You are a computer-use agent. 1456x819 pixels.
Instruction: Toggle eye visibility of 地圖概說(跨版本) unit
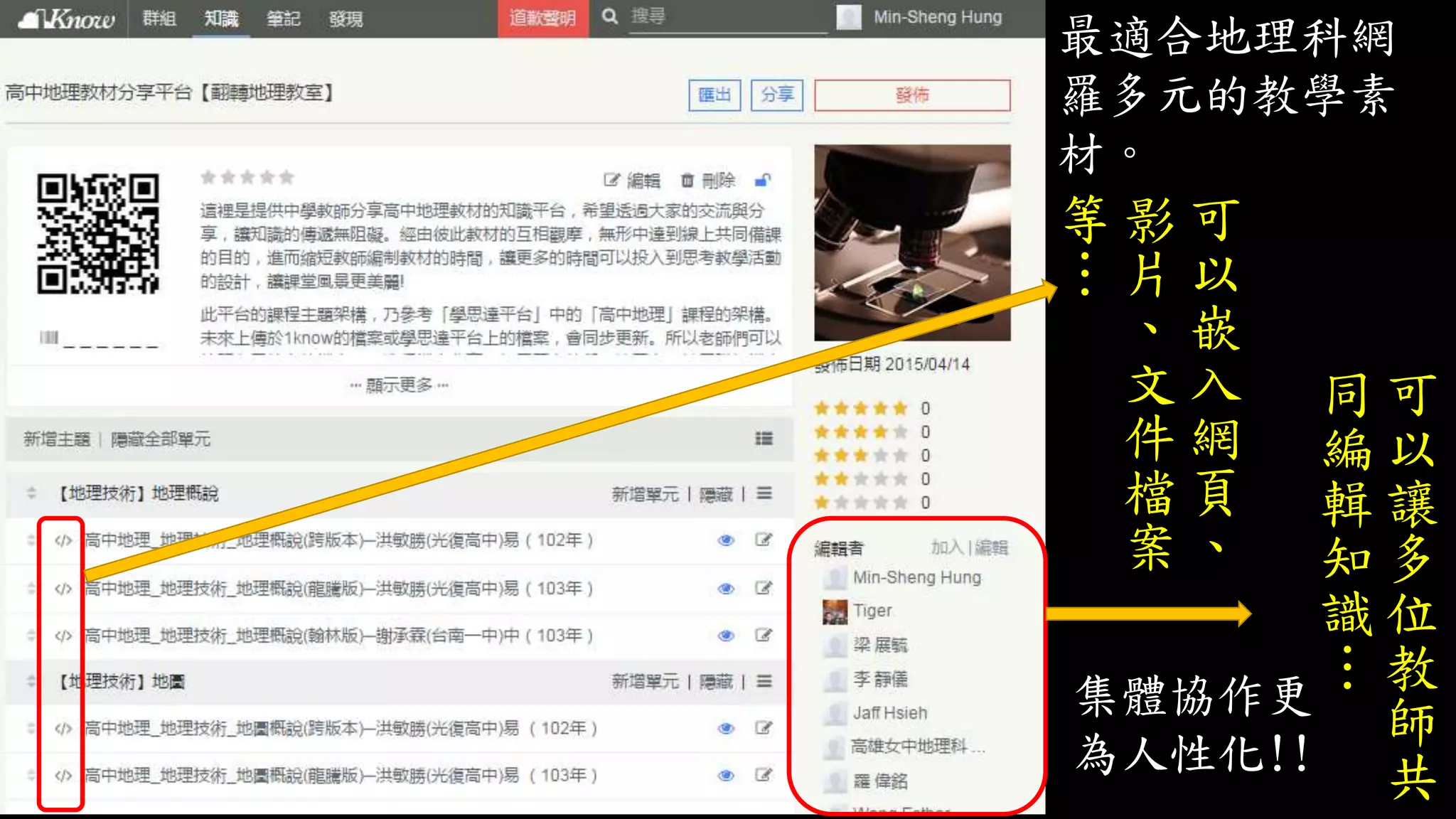tap(726, 729)
